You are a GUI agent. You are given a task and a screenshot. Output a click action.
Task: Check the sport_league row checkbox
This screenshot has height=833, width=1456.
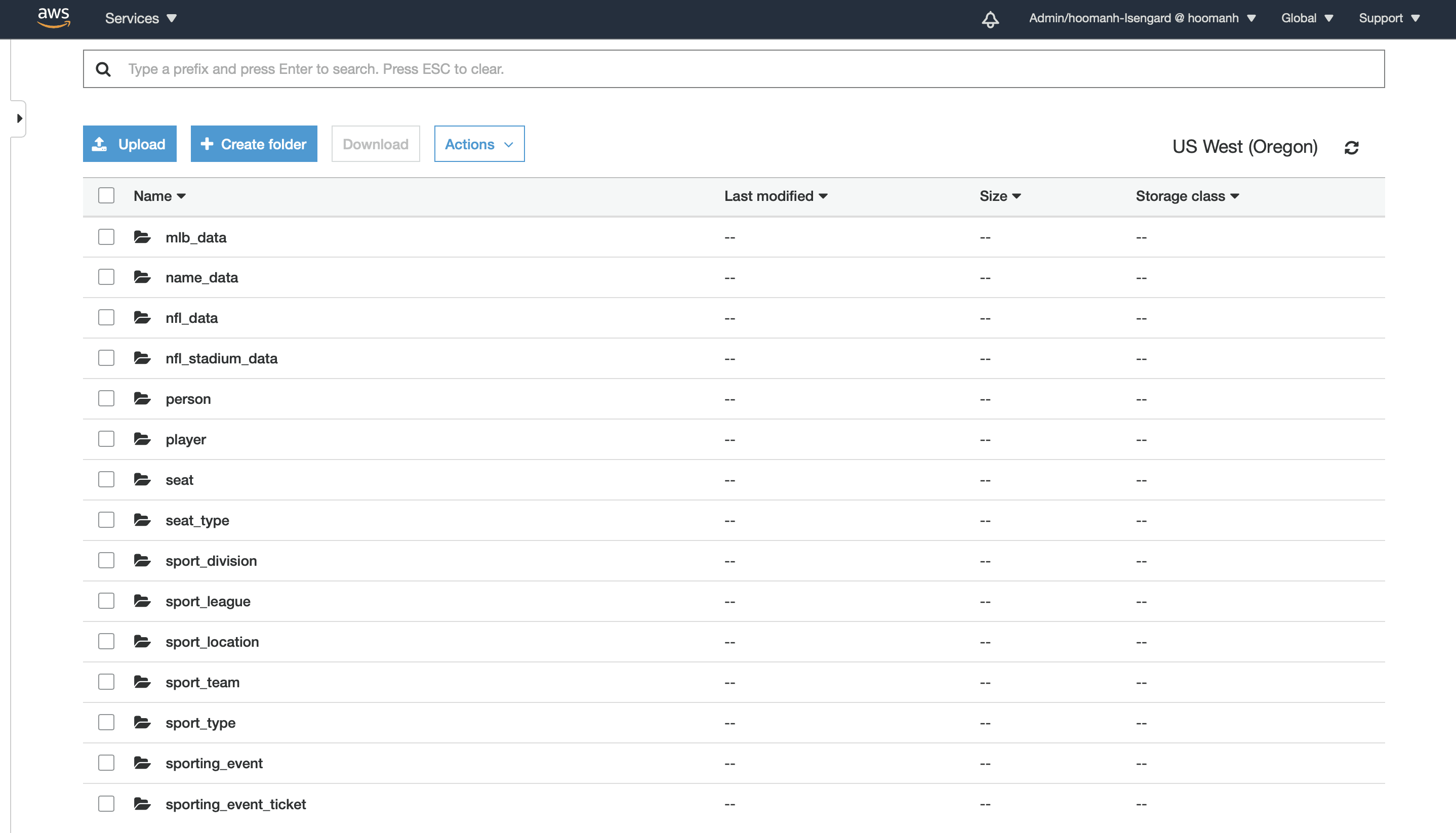pyautogui.click(x=106, y=601)
